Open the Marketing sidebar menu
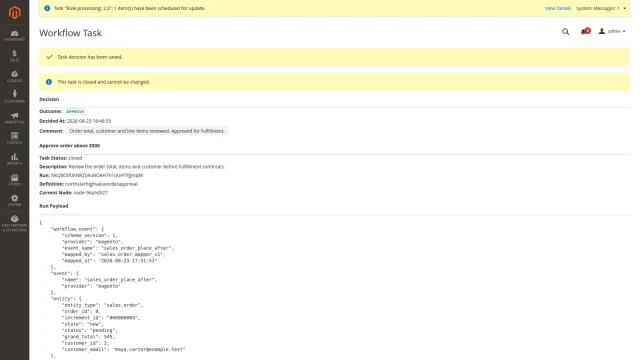640x360 pixels. pyautogui.click(x=14, y=118)
